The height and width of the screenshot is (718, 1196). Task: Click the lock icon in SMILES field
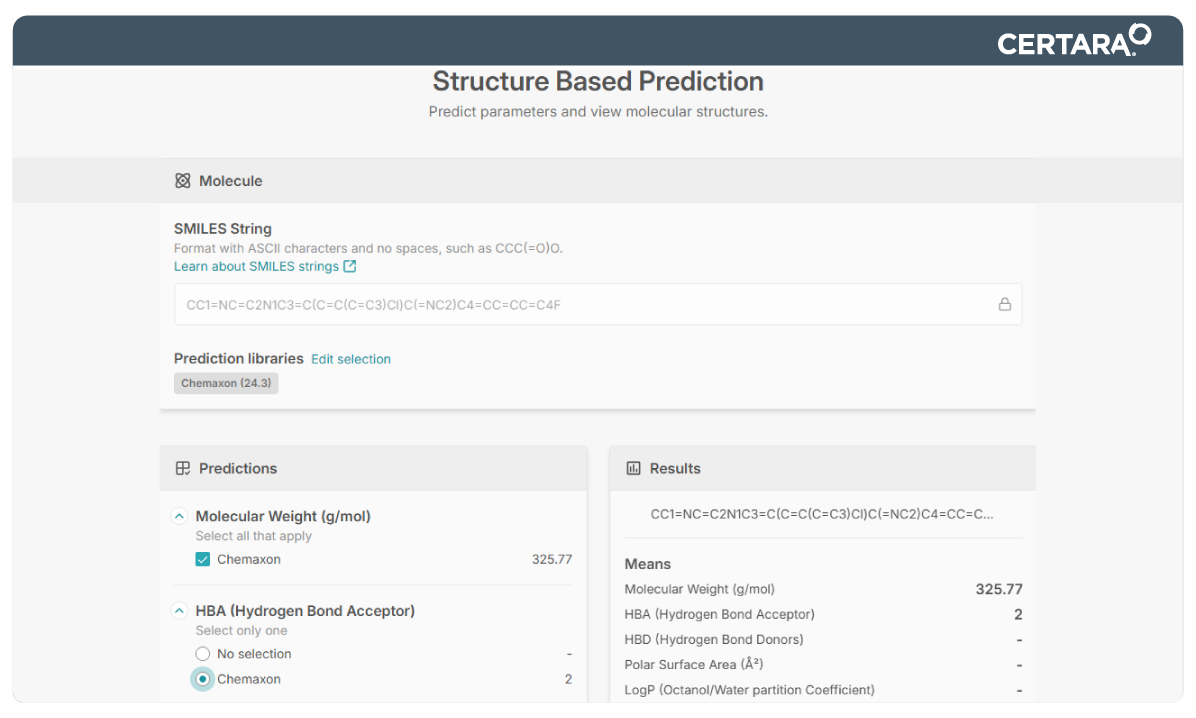point(1004,304)
